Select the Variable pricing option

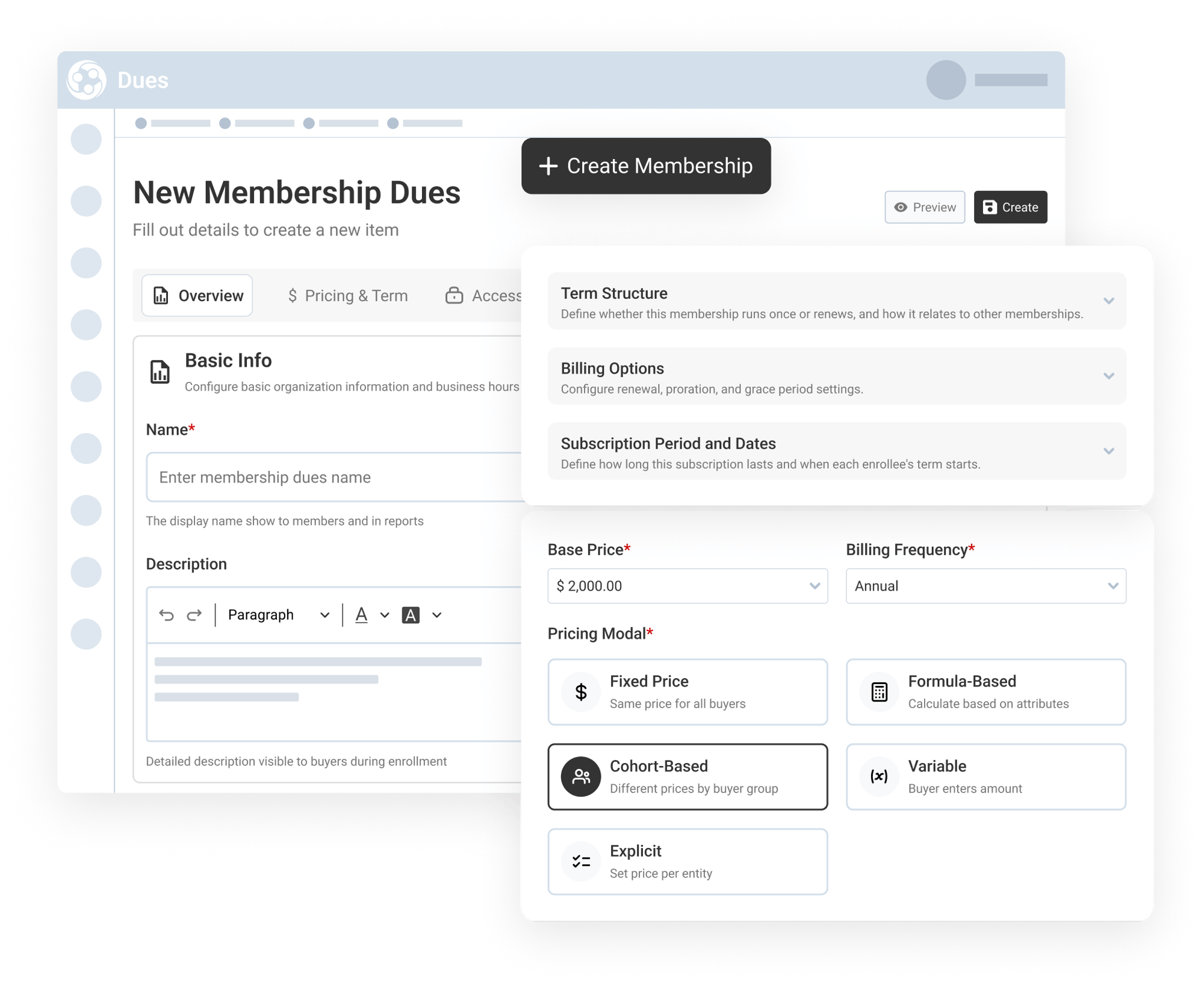point(985,777)
